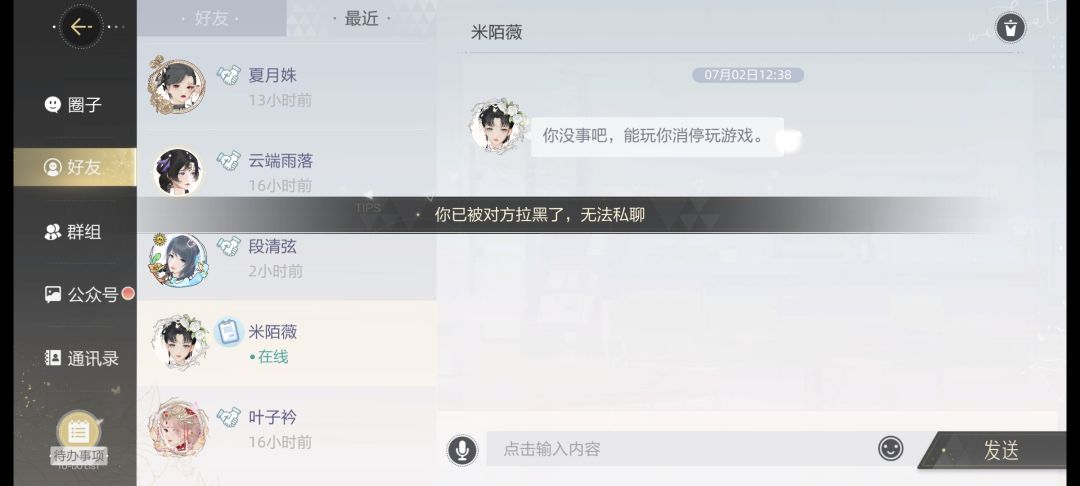This screenshot has width=1080, height=486.
Task: Click the 发送 send button
Action: coord(992,450)
